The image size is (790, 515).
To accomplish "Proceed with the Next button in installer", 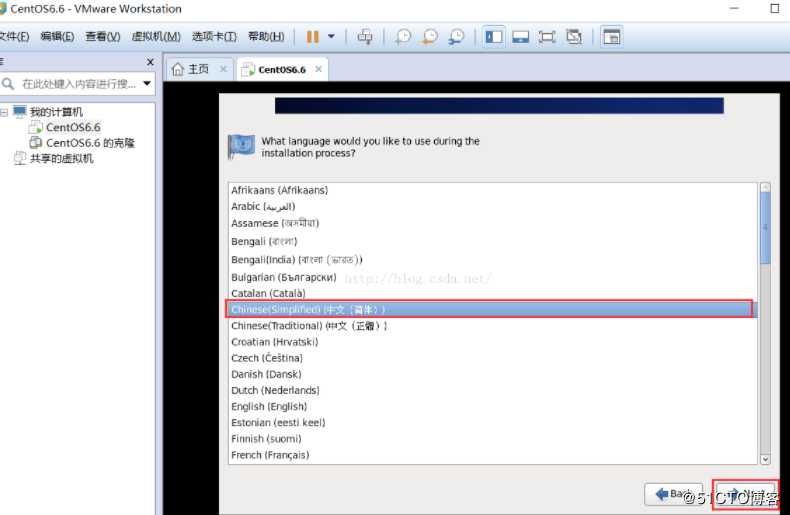I will (745, 494).
